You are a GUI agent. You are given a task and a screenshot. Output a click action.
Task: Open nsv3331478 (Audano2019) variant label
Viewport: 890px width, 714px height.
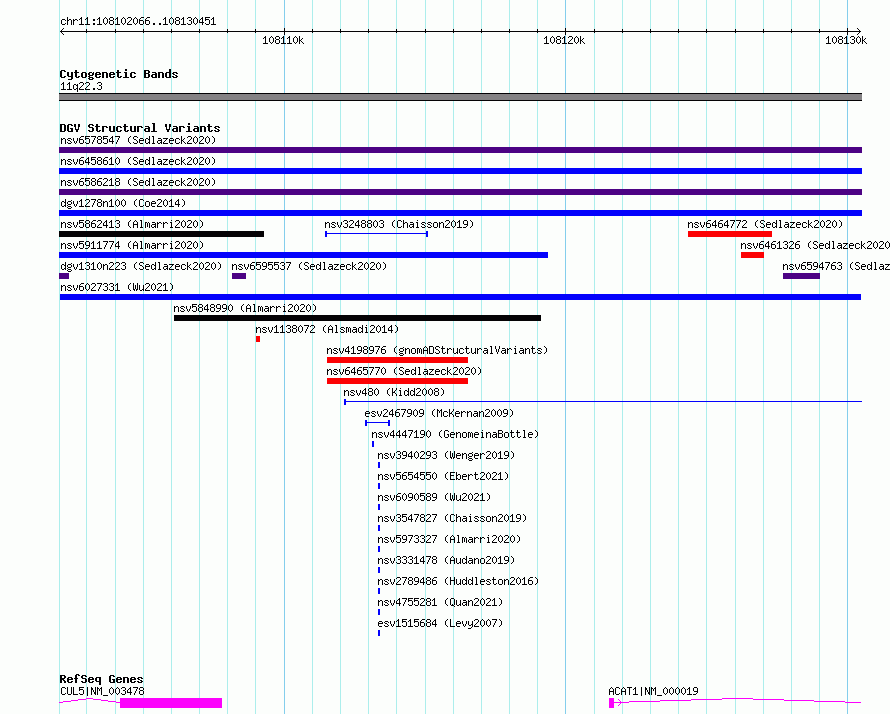tap(446, 560)
